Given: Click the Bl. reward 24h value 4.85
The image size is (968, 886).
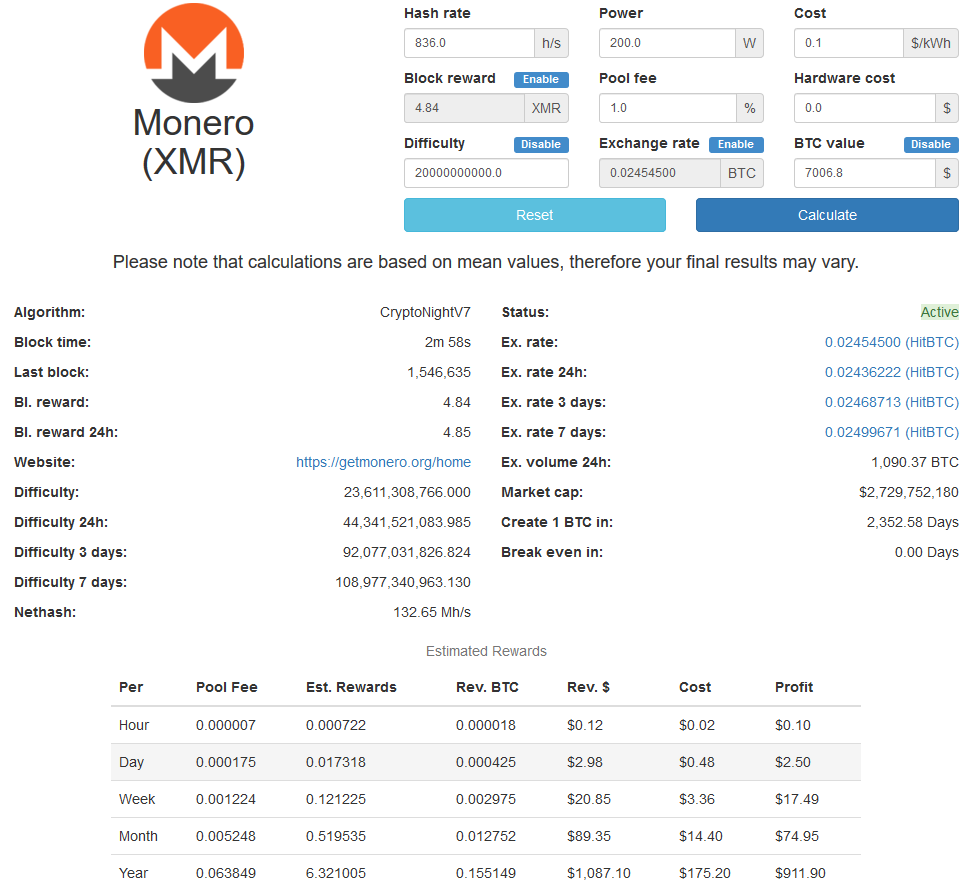Looking at the screenshot, I should point(457,432).
